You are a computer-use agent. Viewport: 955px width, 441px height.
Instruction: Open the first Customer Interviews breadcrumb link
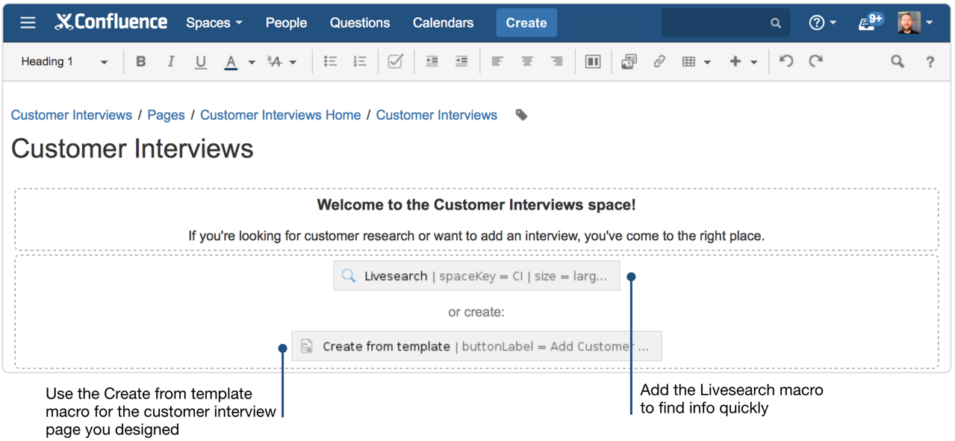(x=71, y=115)
